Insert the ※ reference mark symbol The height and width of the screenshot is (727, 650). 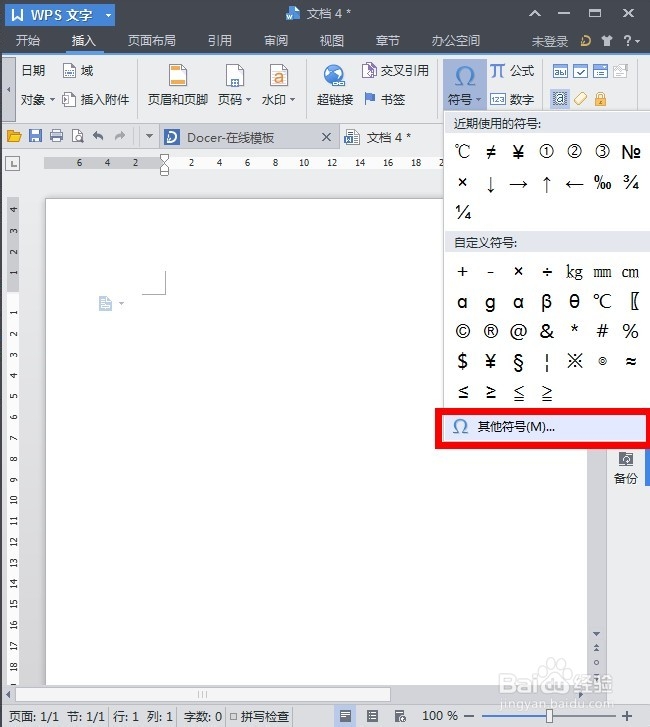pyautogui.click(x=574, y=361)
